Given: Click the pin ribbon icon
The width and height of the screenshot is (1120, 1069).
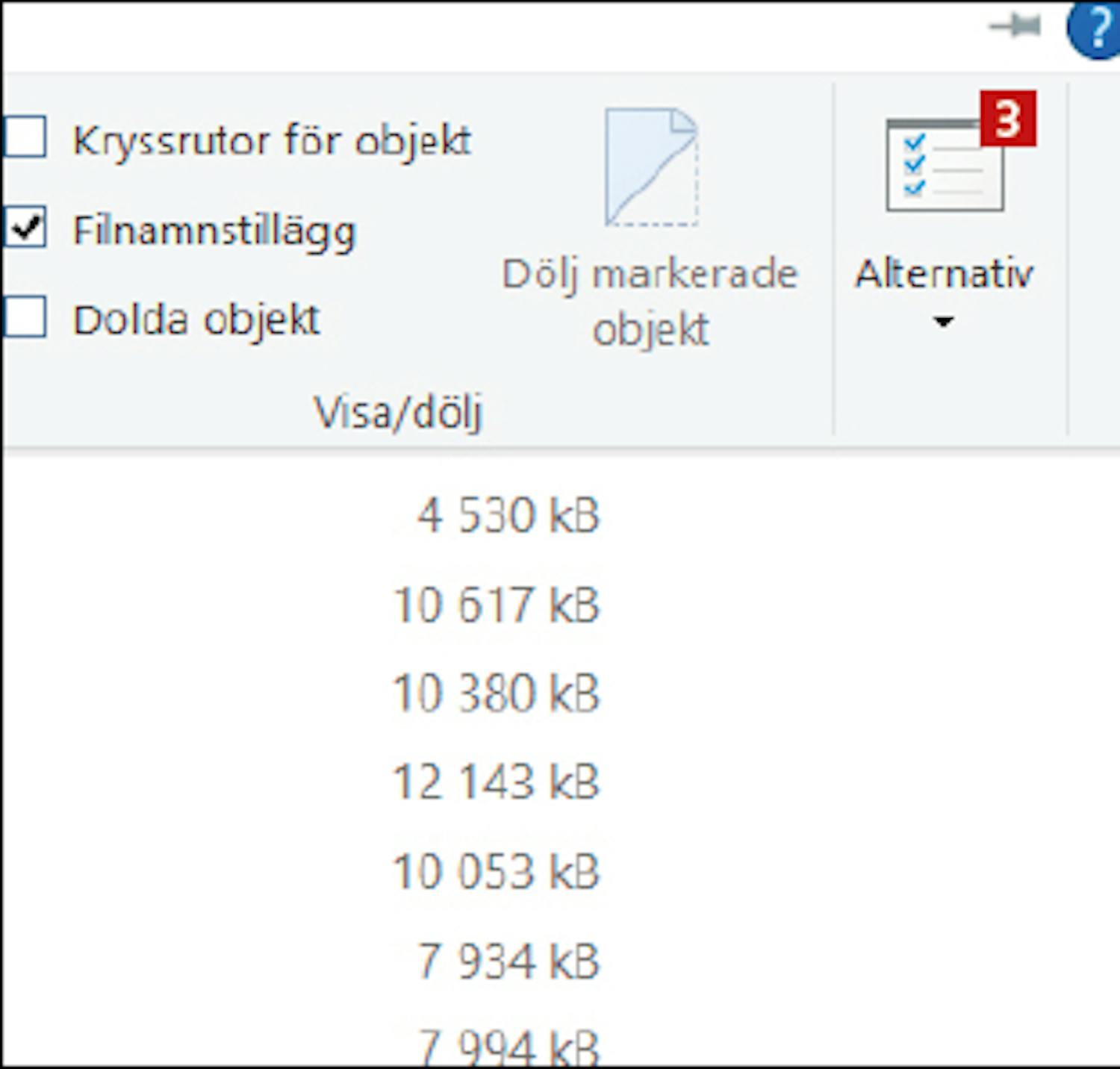Looking at the screenshot, I should [x=1014, y=28].
